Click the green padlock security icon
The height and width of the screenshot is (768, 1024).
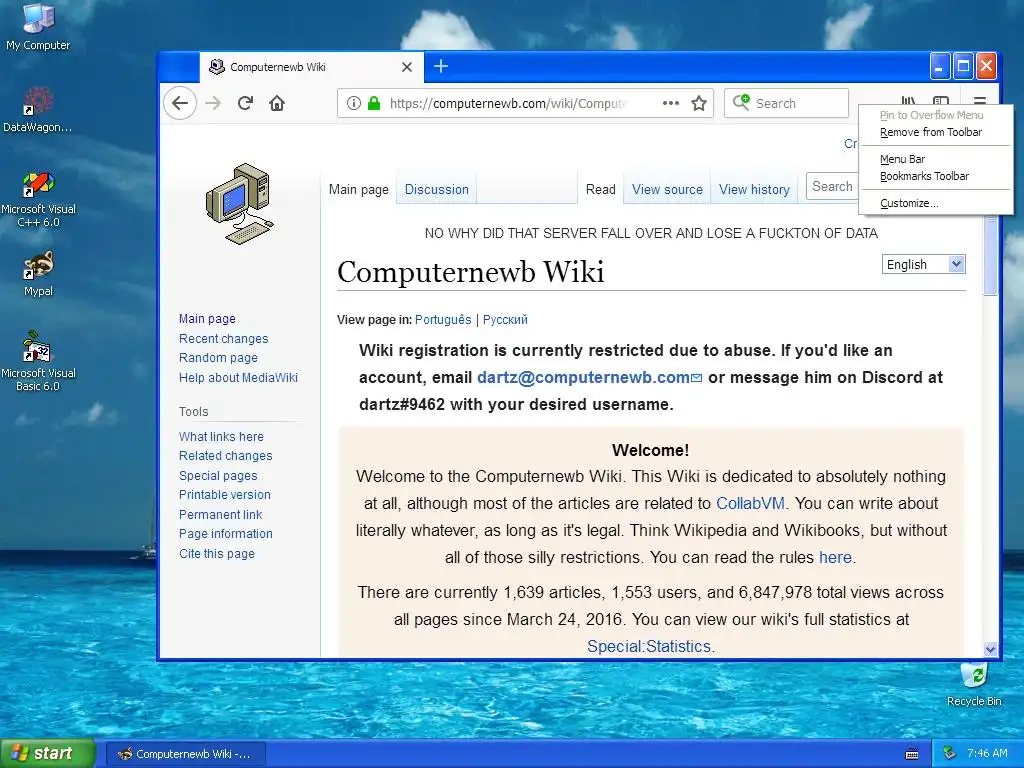(374, 103)
